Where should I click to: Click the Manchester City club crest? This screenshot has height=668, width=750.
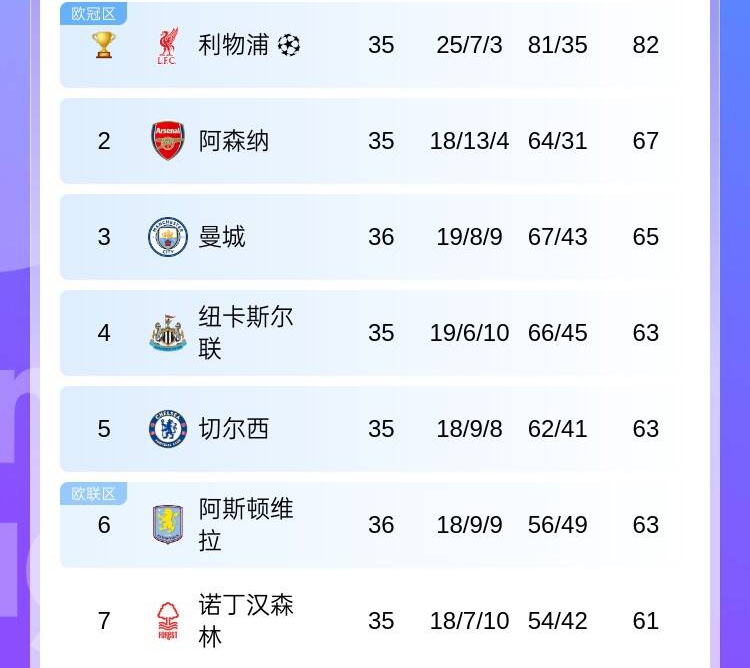coord(167,237)
